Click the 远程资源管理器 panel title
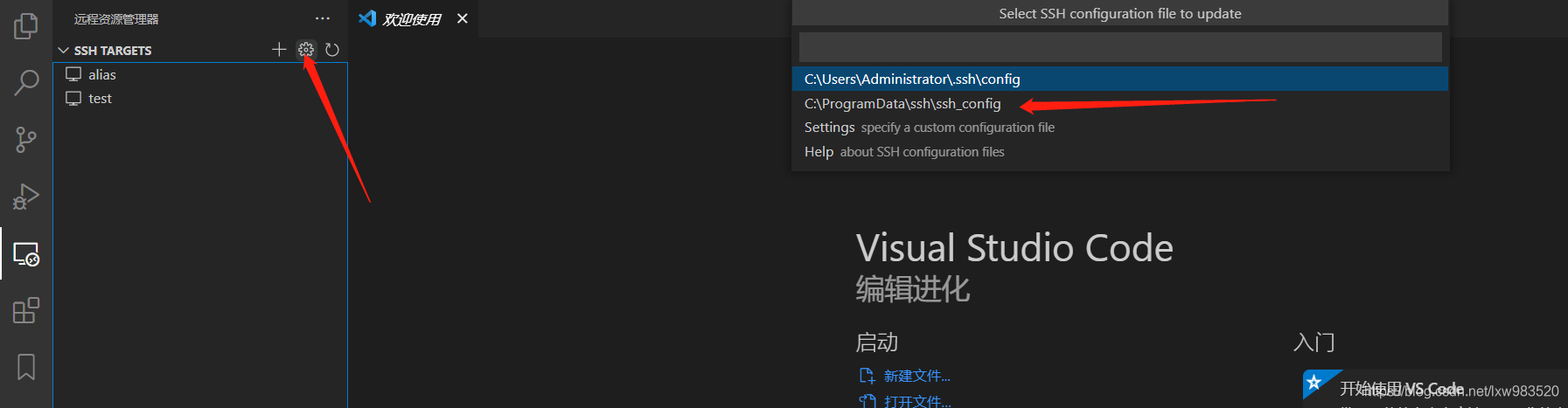 116,19
